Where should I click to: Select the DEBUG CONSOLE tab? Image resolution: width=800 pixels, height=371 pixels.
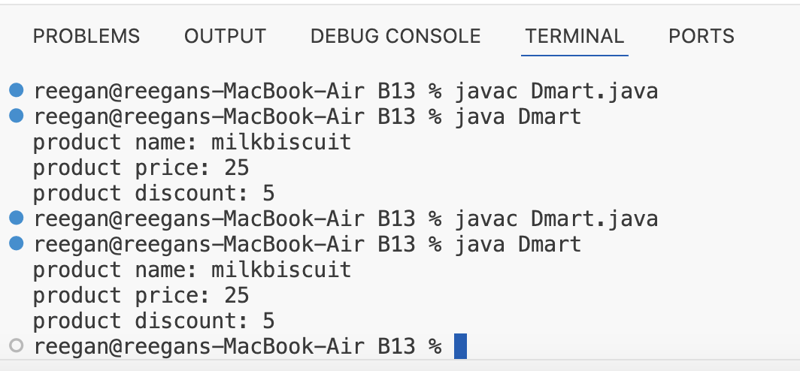395,36
